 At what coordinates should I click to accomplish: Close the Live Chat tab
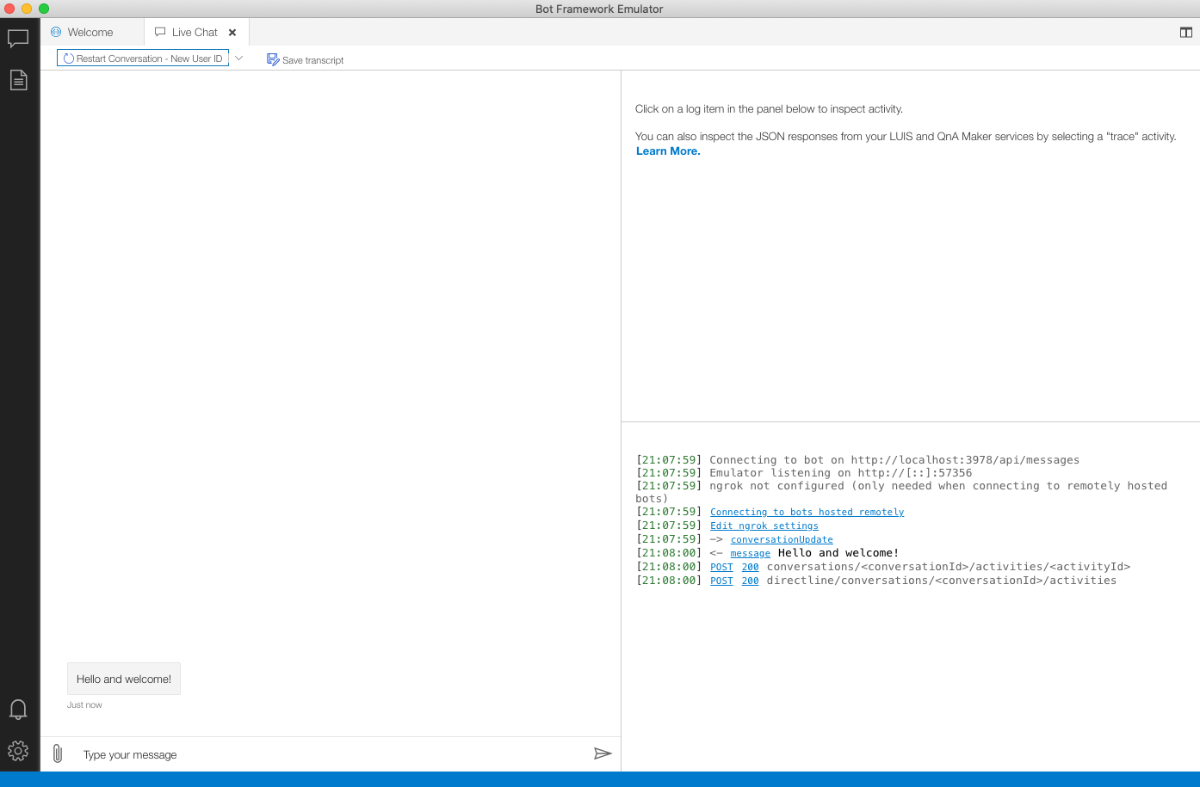(x=232, y=32)
